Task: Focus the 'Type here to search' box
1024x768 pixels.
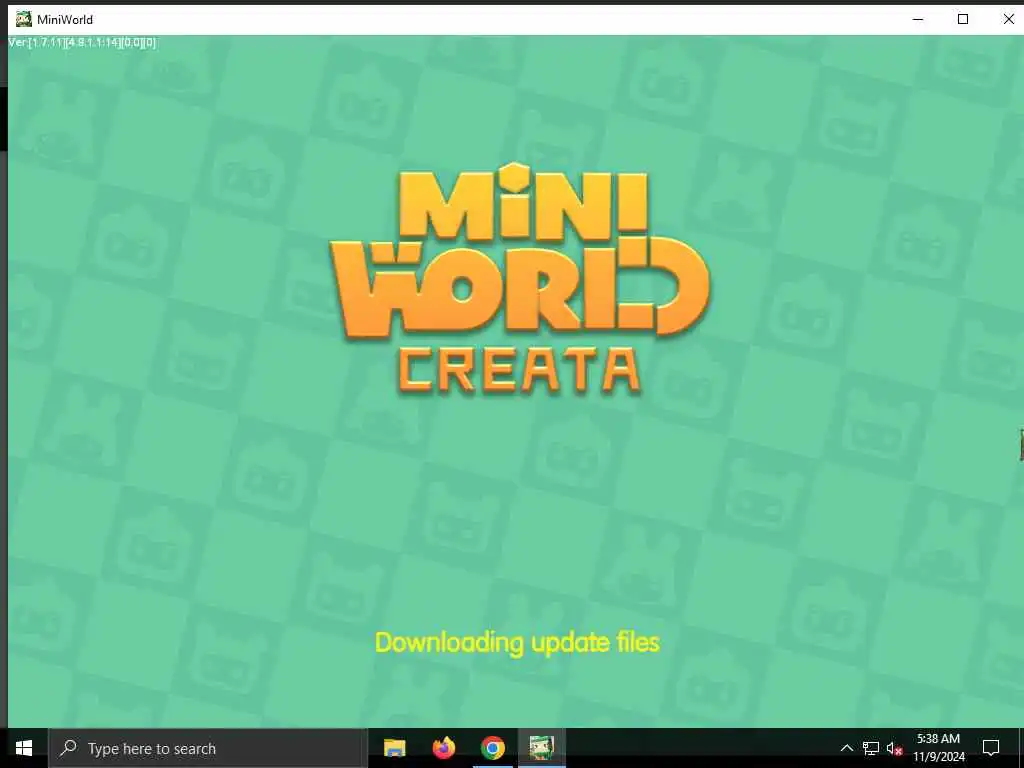Action: 208,748
